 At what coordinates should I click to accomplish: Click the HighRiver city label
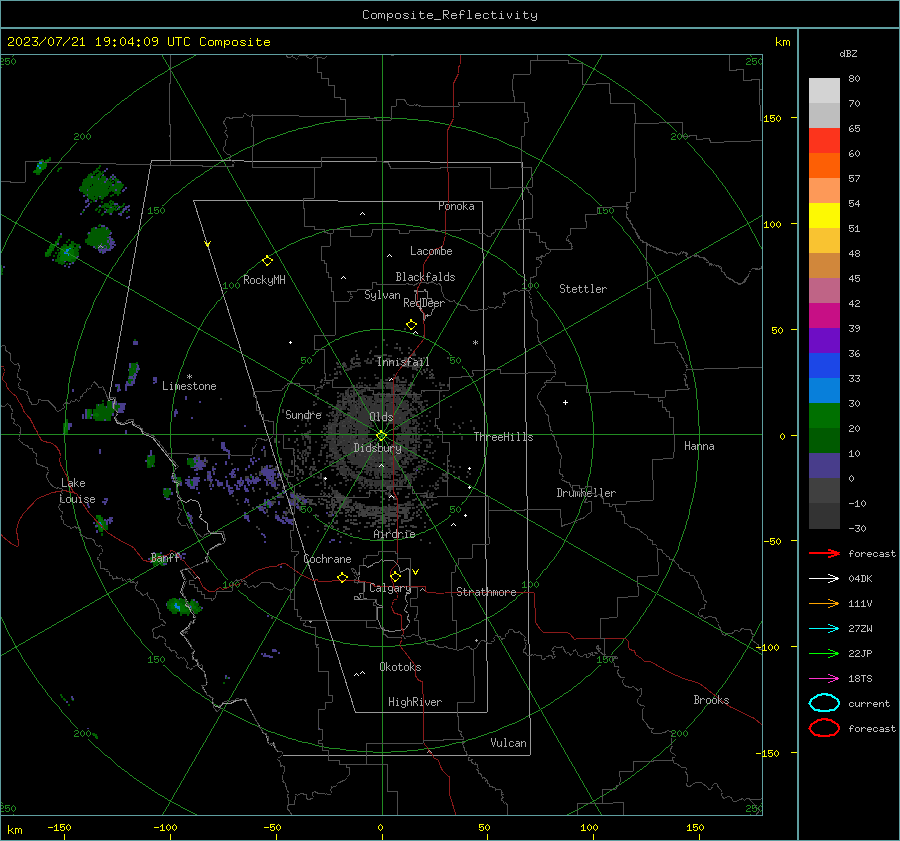click(x=415, y=702)
